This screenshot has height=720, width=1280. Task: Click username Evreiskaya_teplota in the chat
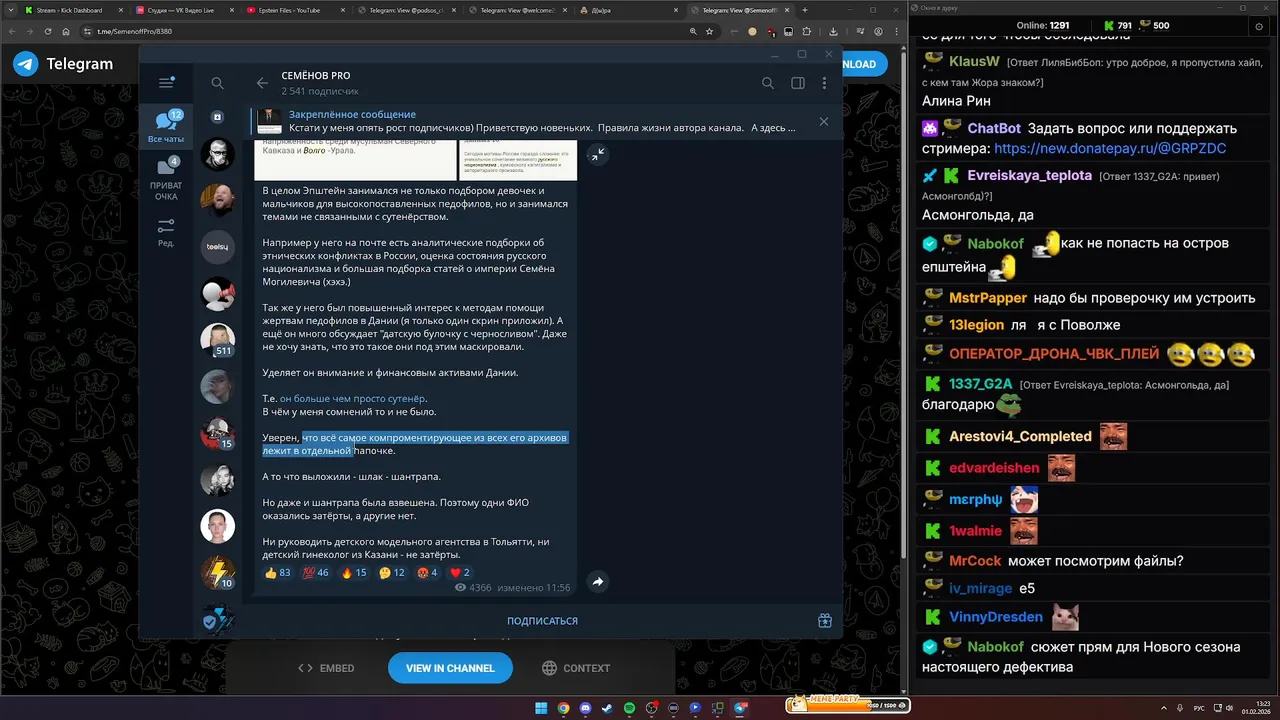pyautogui.click(x=1029, y=175)
